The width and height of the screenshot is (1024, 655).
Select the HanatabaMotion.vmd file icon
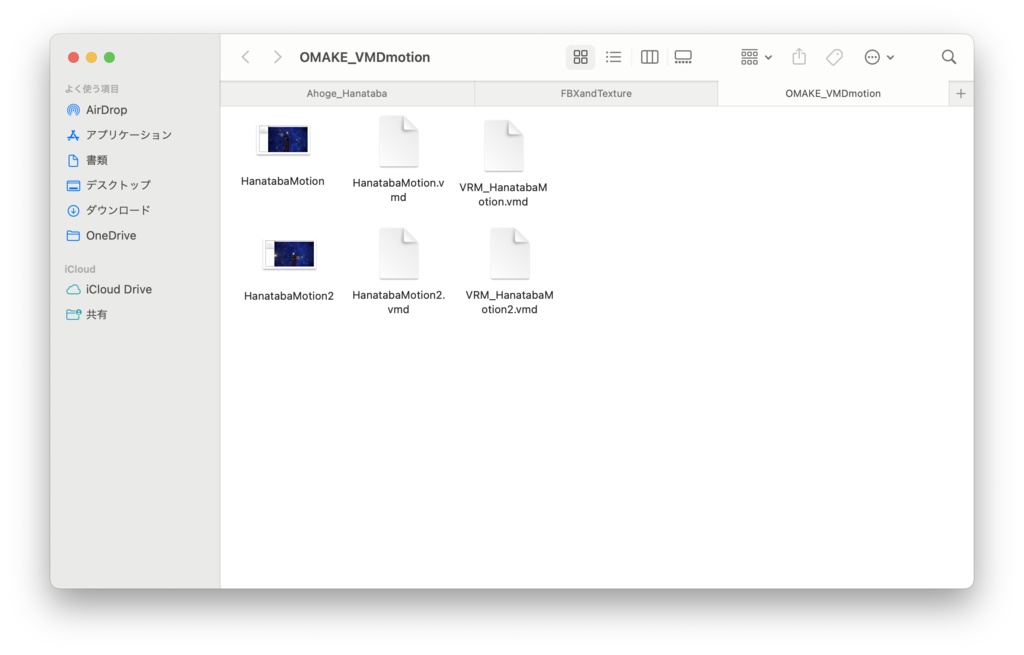[x=398, y=142]
